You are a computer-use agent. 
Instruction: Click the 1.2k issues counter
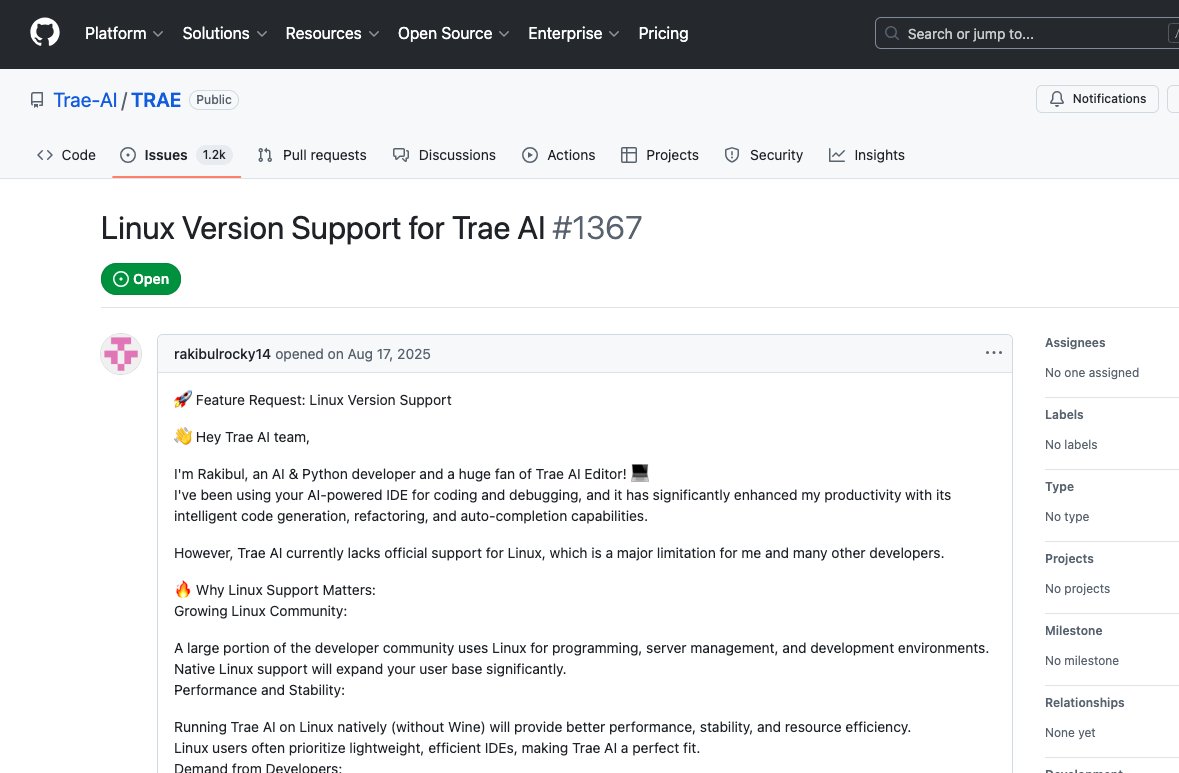click(214, 154)
